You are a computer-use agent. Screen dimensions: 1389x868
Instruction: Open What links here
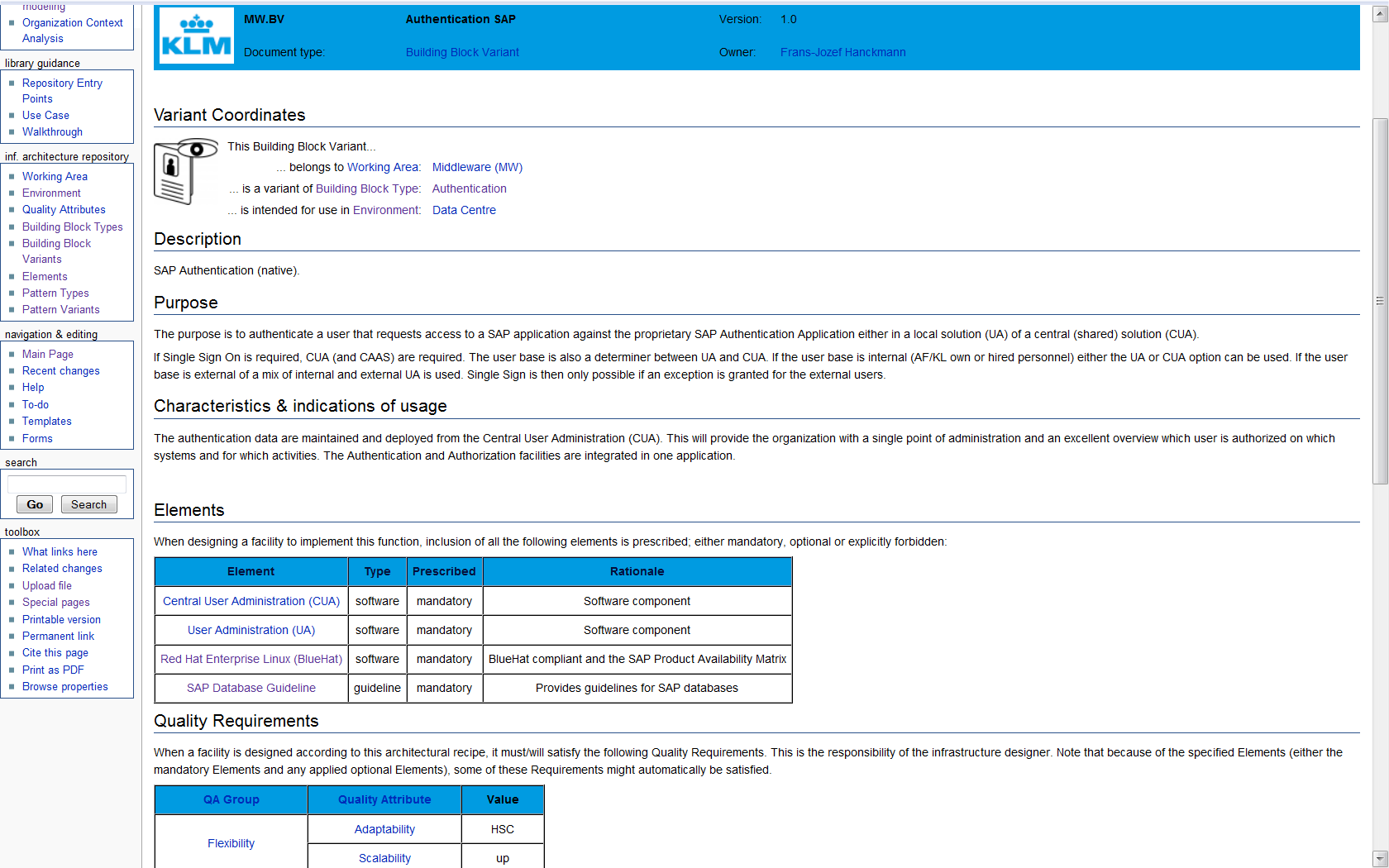(60, 552)
